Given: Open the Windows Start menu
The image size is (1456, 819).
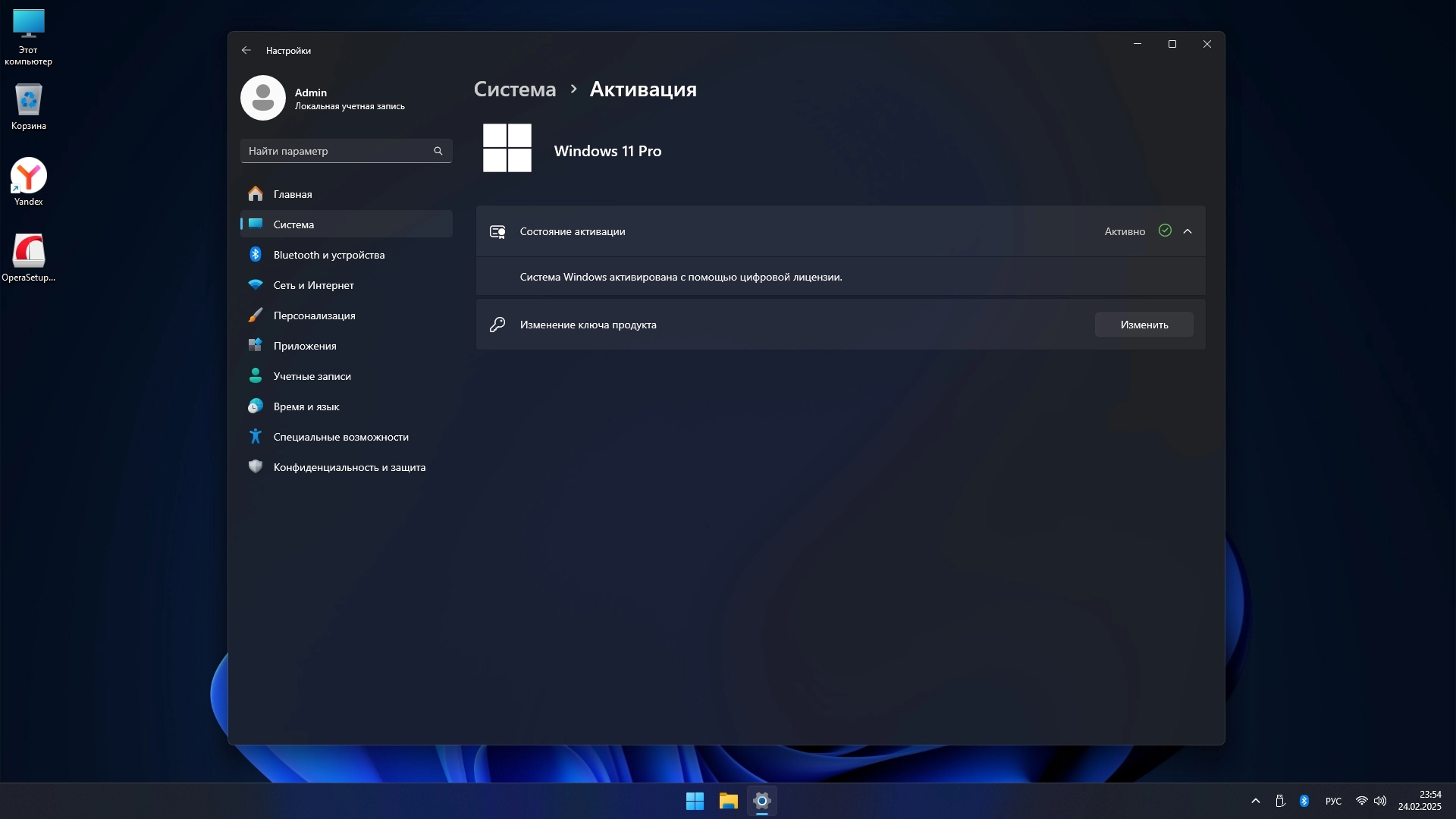Looking at the screenshot, I should pos(695,801).
